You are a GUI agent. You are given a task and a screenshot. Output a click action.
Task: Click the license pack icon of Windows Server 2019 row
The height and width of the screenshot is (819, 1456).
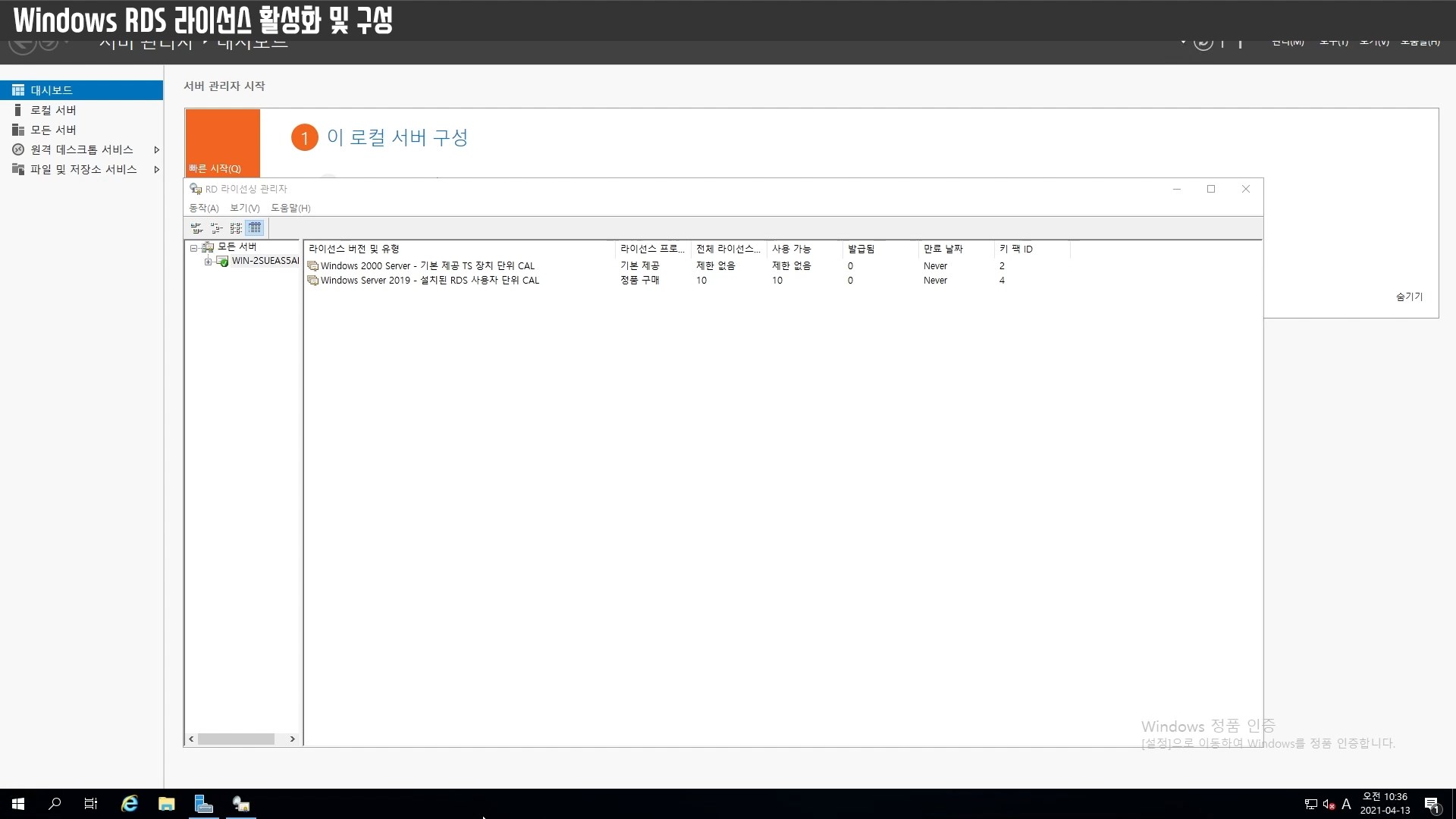tap(312, 281)
